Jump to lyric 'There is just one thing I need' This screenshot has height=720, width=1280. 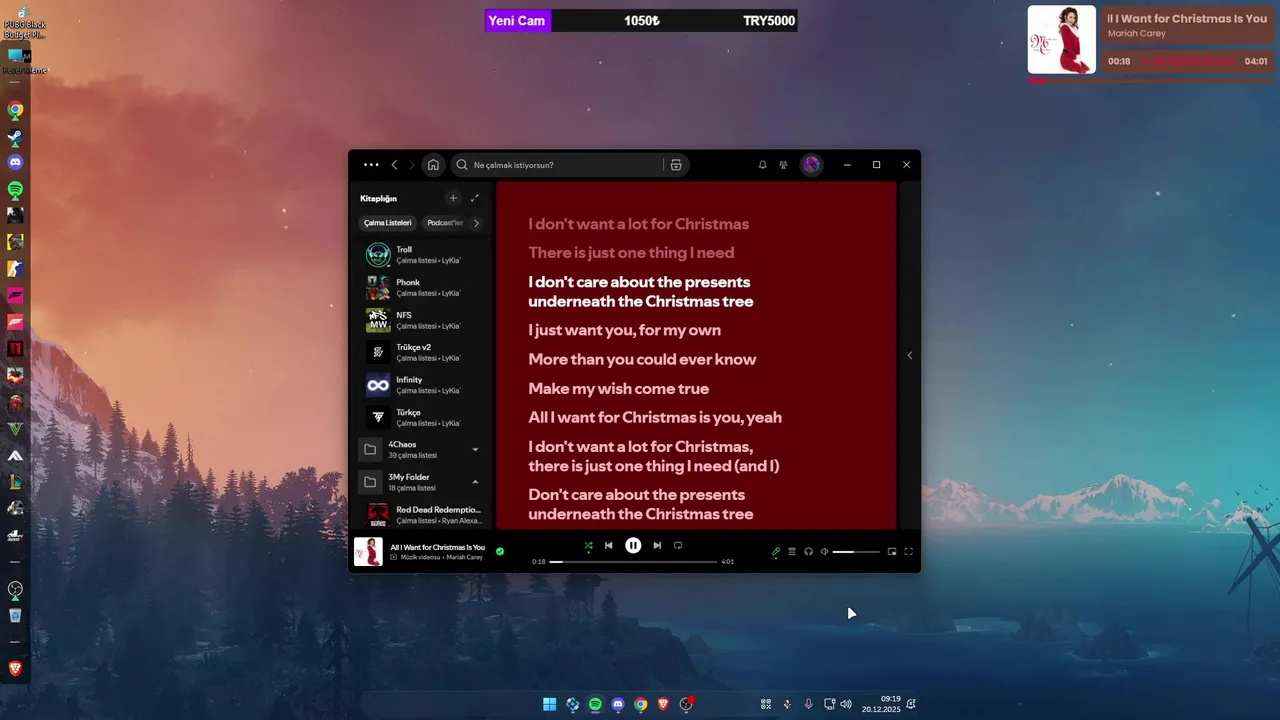pos(631,253)
